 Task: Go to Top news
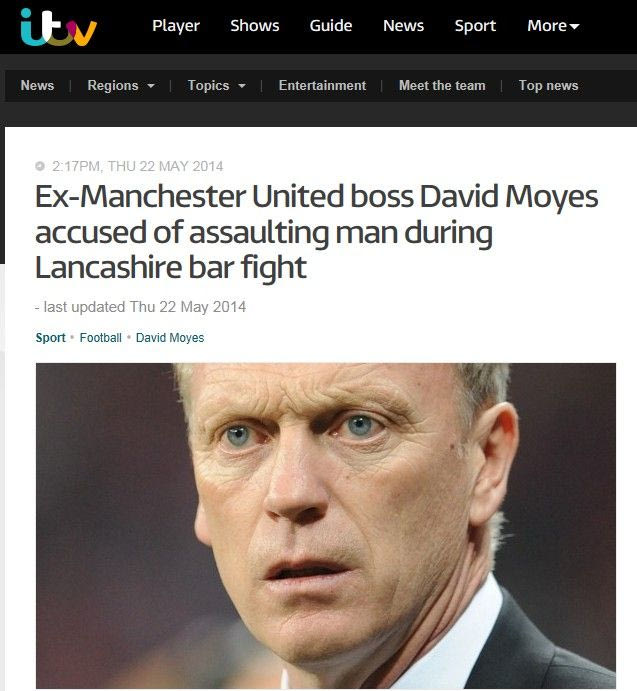(548, 85)
